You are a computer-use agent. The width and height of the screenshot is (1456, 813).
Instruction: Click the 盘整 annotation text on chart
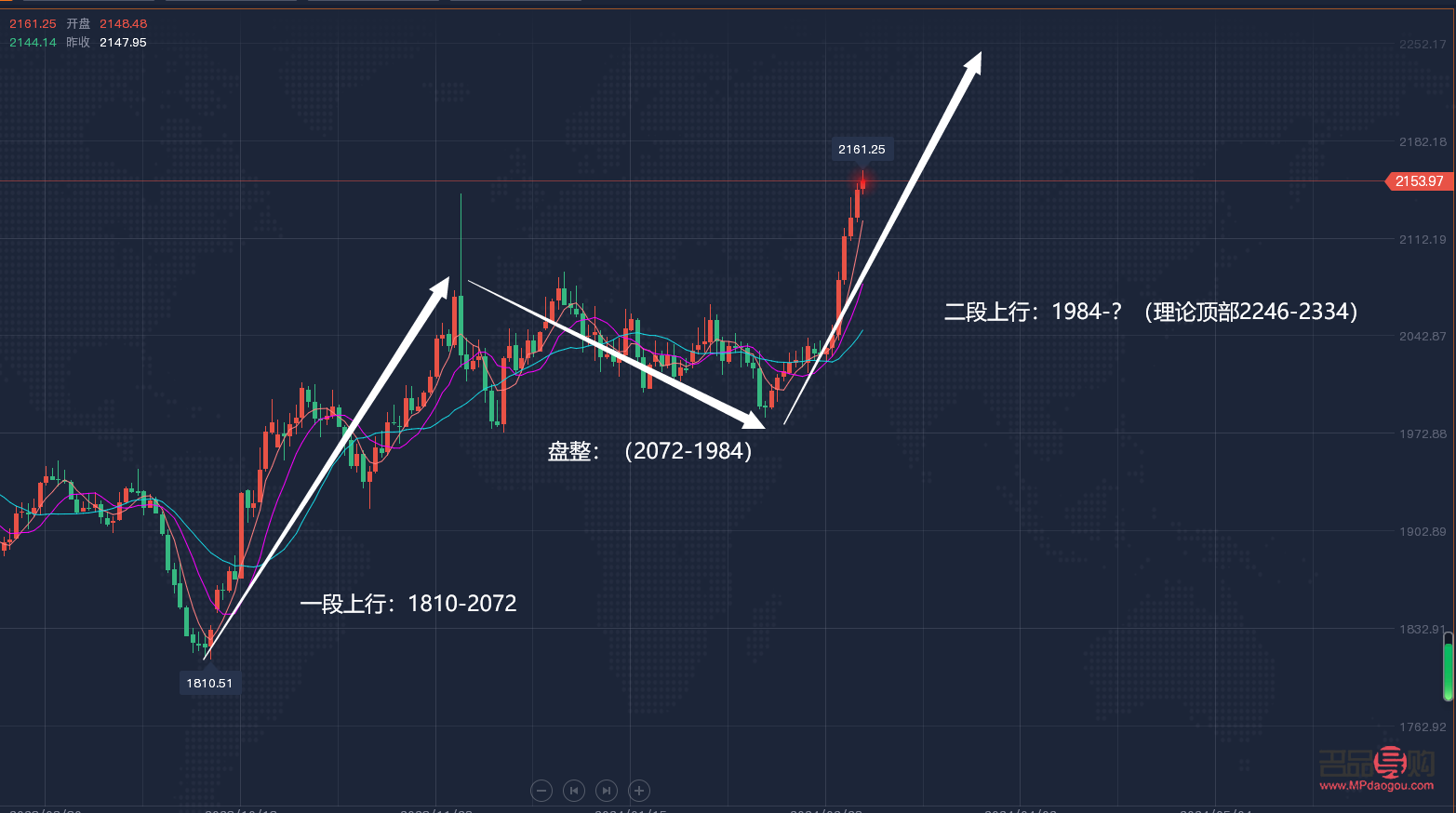[571, 450]
